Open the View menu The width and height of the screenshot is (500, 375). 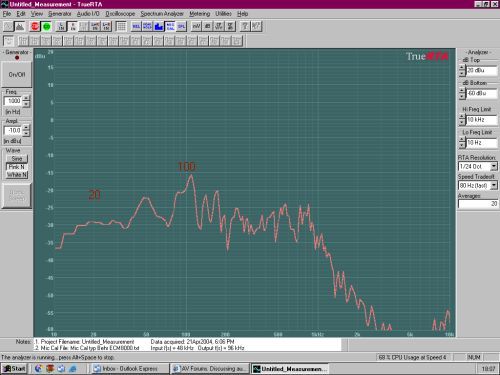tap(37, 14)
